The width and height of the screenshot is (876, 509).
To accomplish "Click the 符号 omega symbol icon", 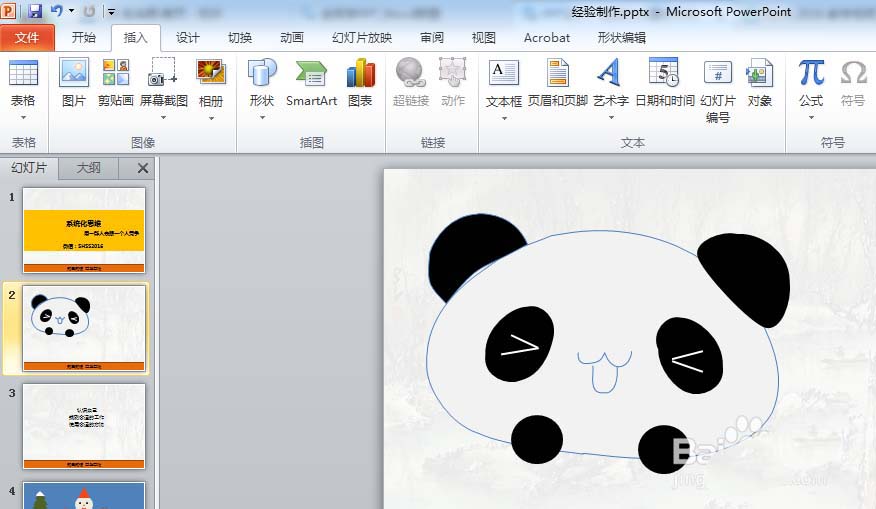I will pyautogui.click(x=854, y=73).
